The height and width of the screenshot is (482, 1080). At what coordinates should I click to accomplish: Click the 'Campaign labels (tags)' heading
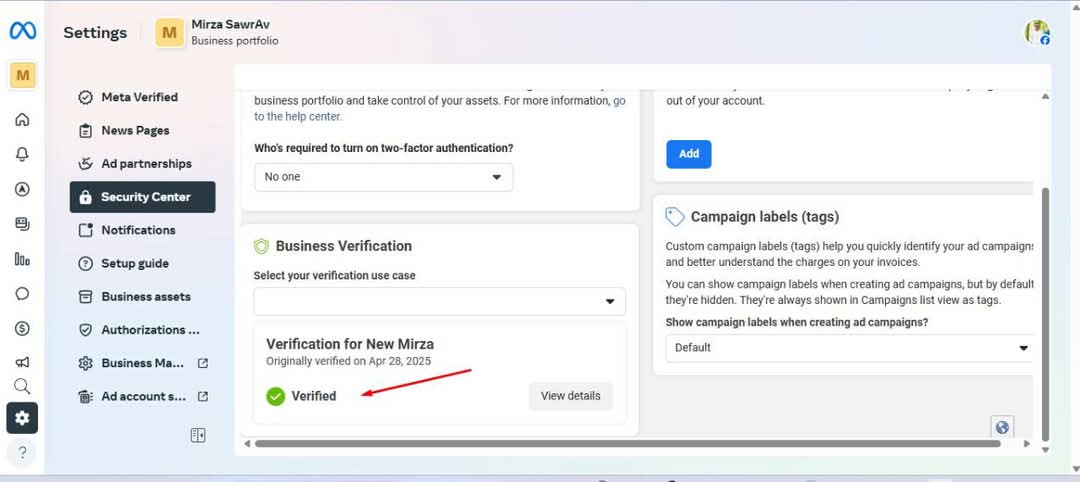(x=765, y=217)
